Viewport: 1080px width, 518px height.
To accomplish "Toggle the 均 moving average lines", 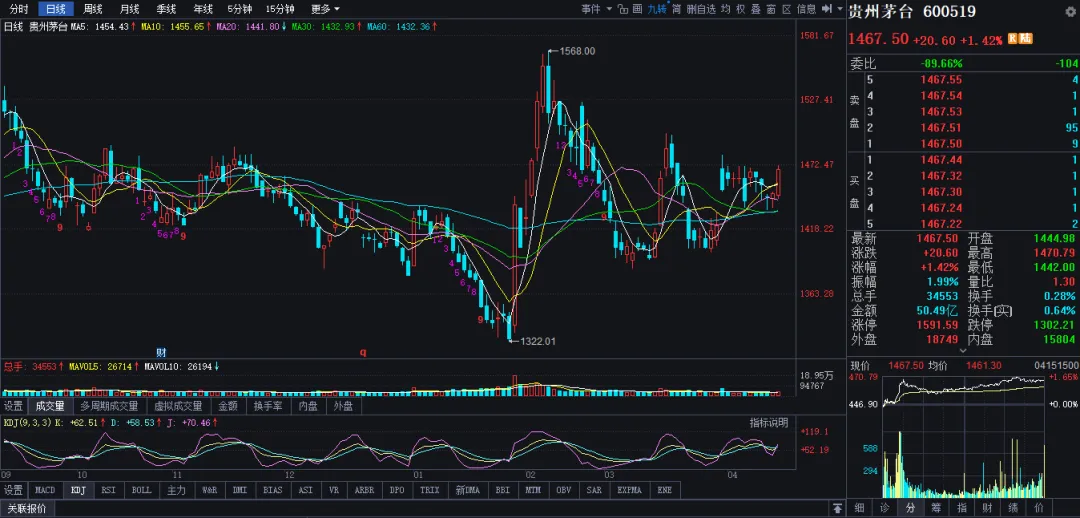I will coord(726,9).
